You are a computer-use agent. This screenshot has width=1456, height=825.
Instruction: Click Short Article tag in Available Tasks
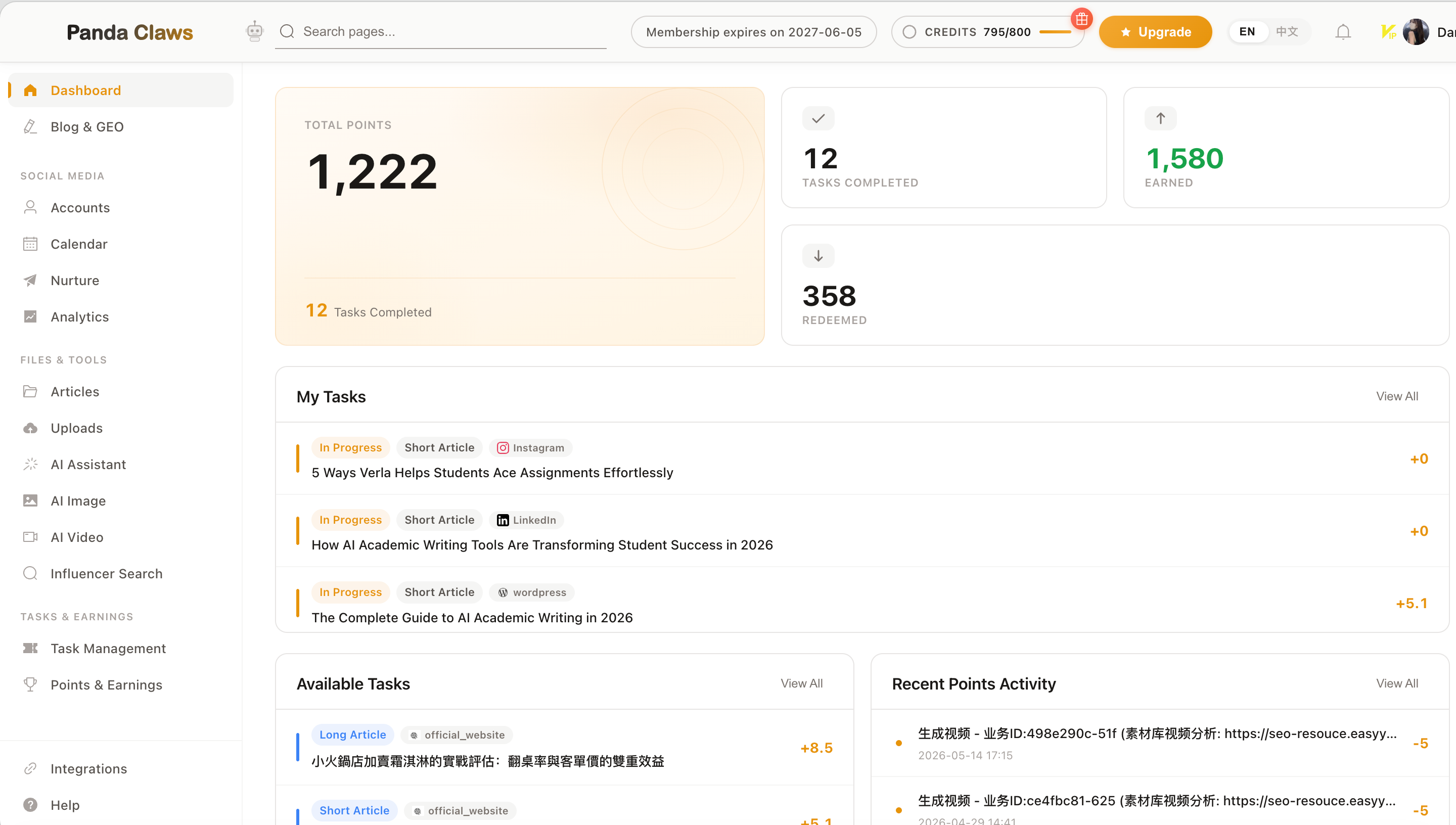click(x=354, y=811)
